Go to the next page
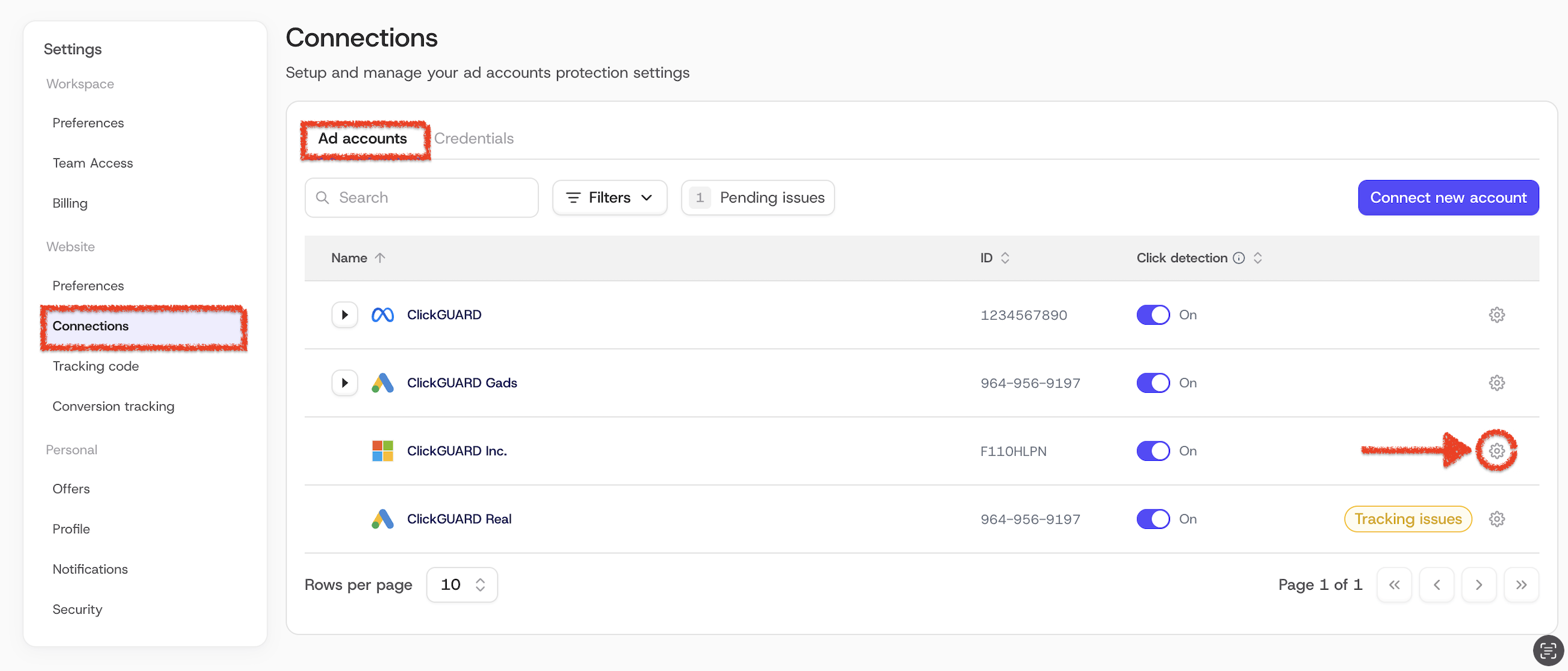This screenshot has width=1568, height=671. tap(1478, 585)
